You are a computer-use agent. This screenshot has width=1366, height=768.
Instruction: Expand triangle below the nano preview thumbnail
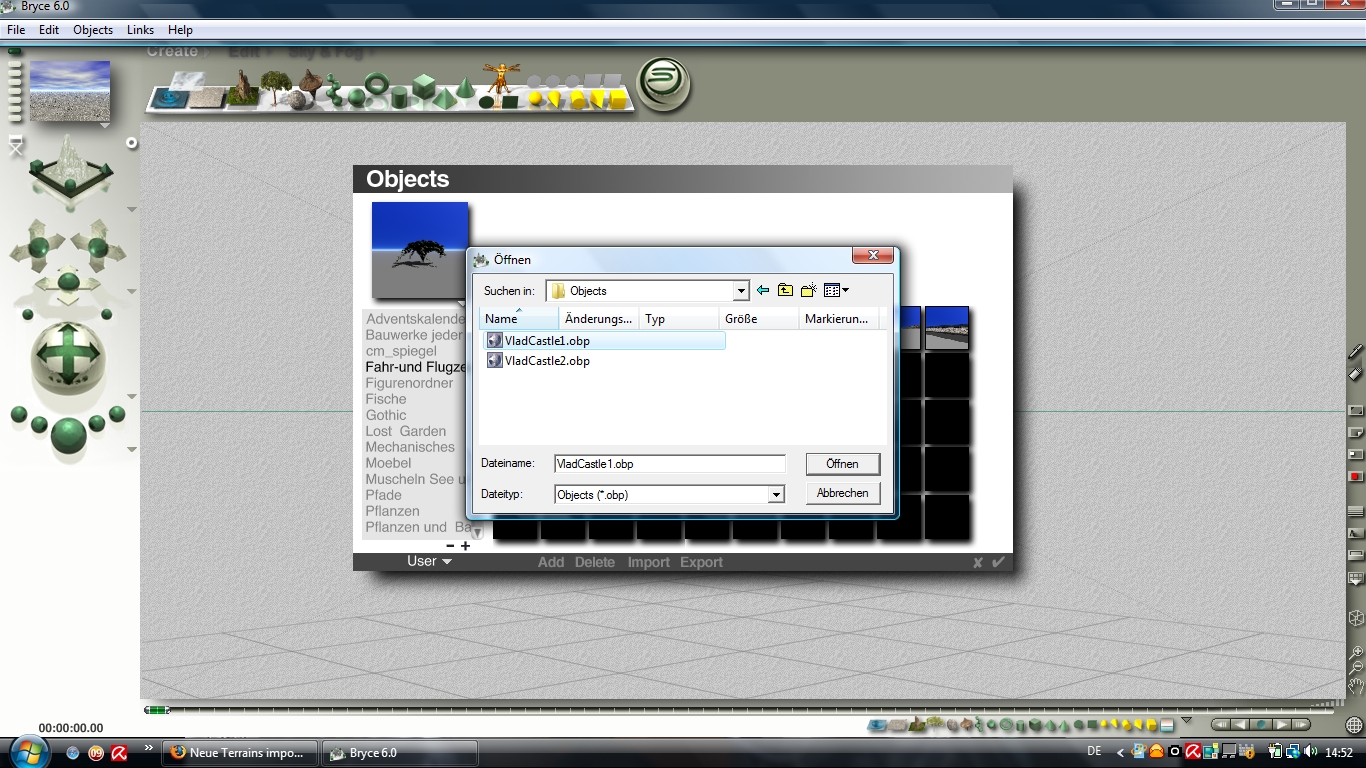(x=104, y=126)
